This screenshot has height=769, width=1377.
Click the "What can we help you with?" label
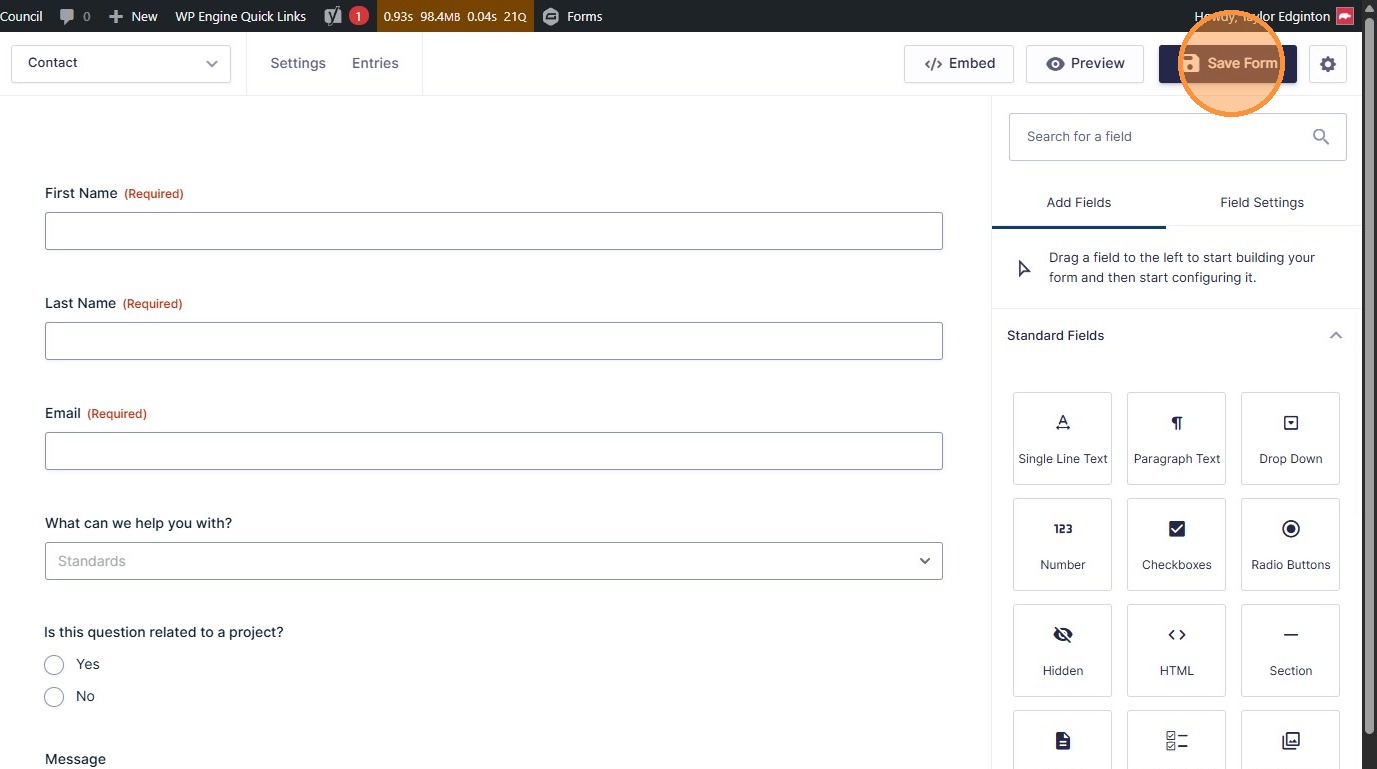pos(138,523)
